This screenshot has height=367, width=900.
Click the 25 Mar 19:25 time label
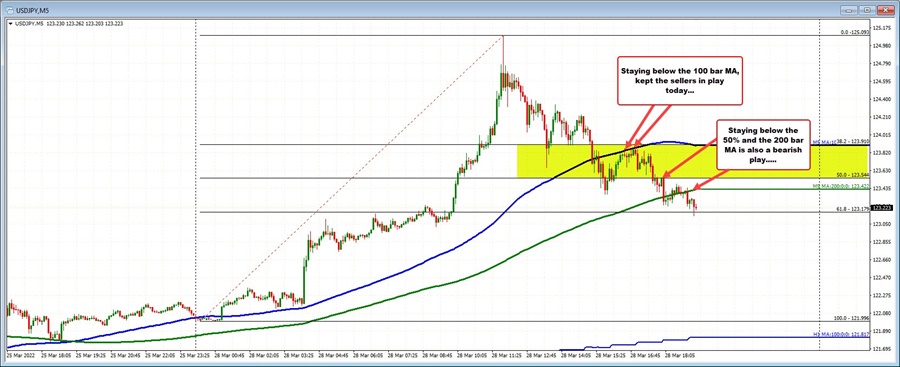point(91,356)
